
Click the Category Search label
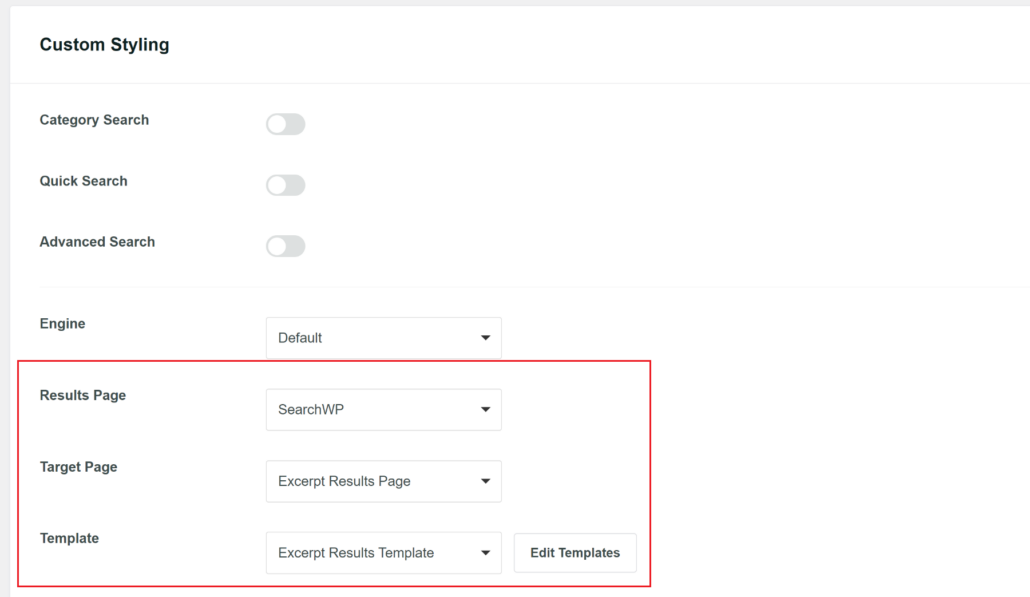point(94,120)
